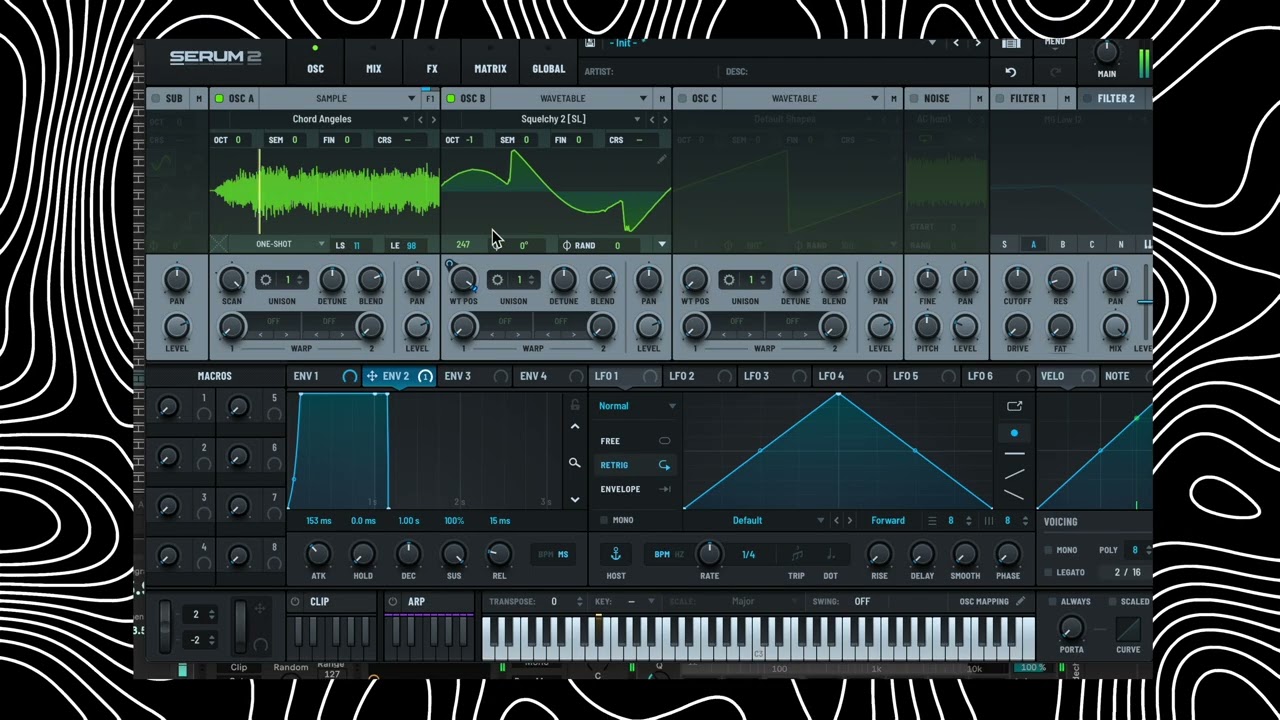
Task: Disable the OSC A power toggle
Action: click(219, 98)
